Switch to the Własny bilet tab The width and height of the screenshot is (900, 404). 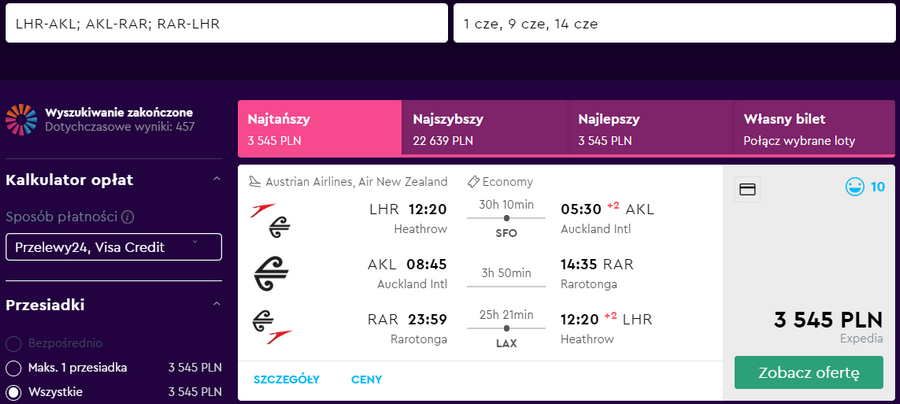[x=813, y=129]
